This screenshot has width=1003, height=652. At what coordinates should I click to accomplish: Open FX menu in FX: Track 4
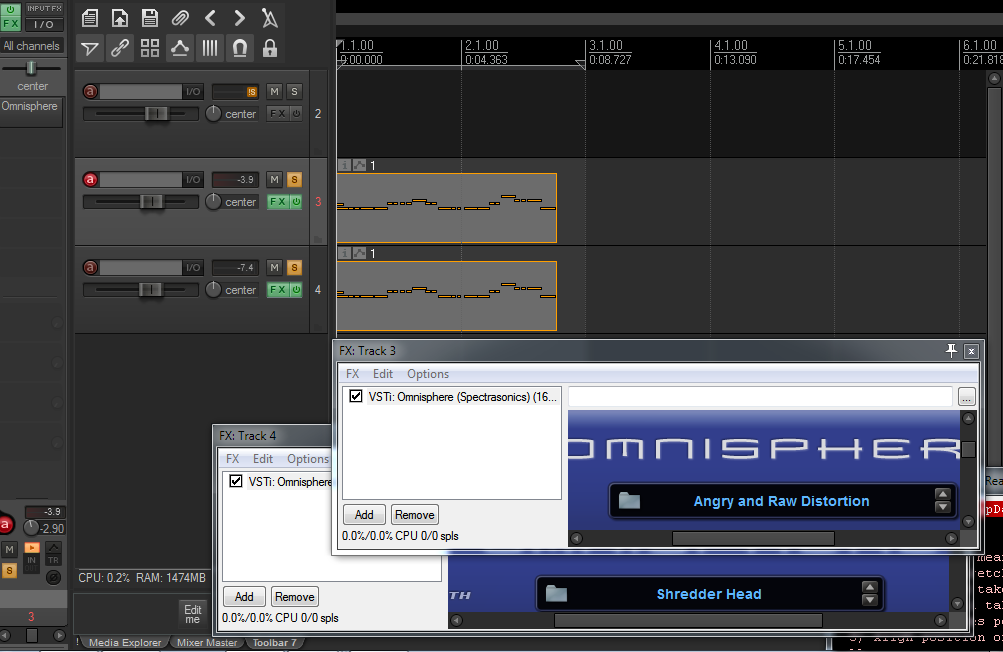pyautogui.click(x=232, y=459)
